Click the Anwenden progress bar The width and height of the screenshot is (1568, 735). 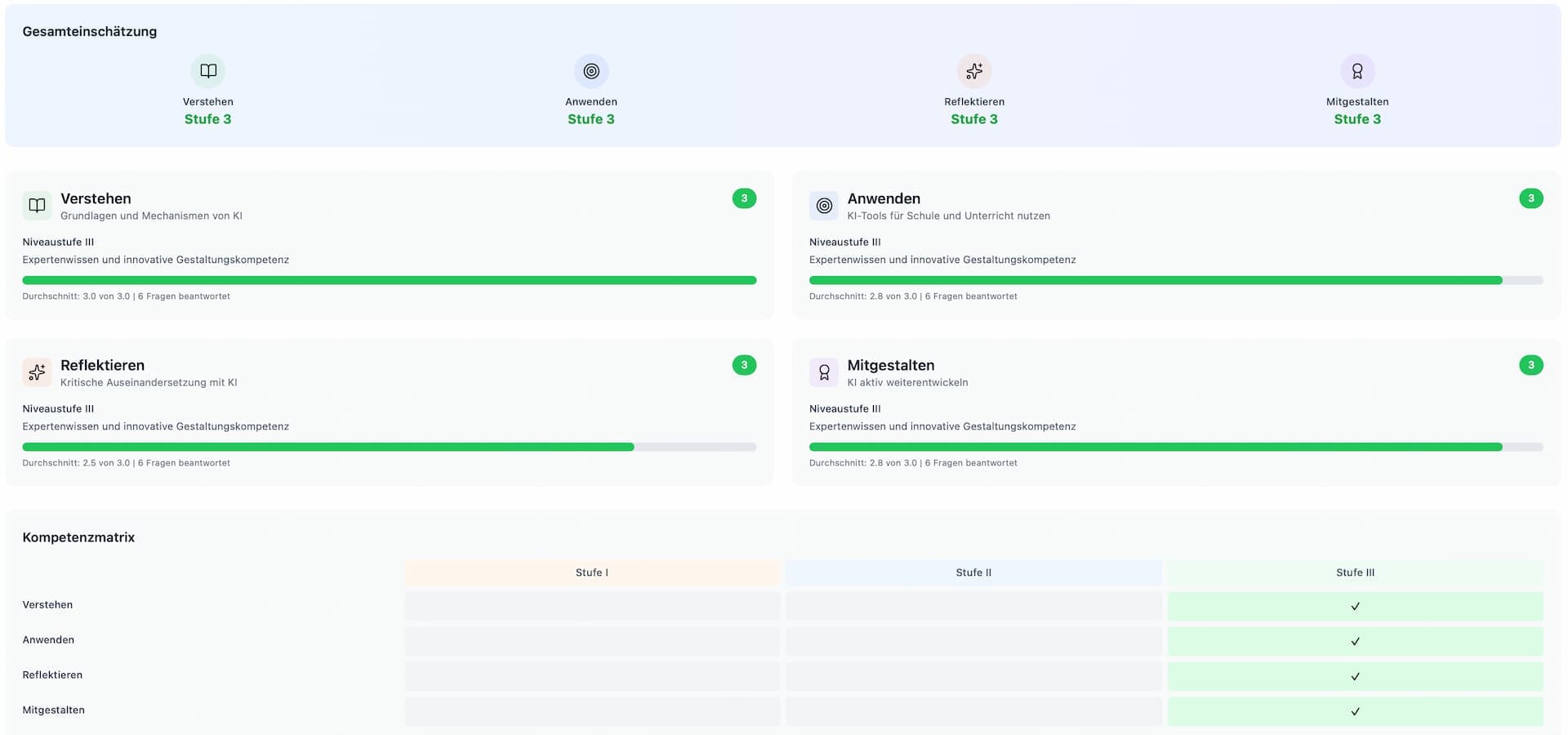[x=1176, y=280]
